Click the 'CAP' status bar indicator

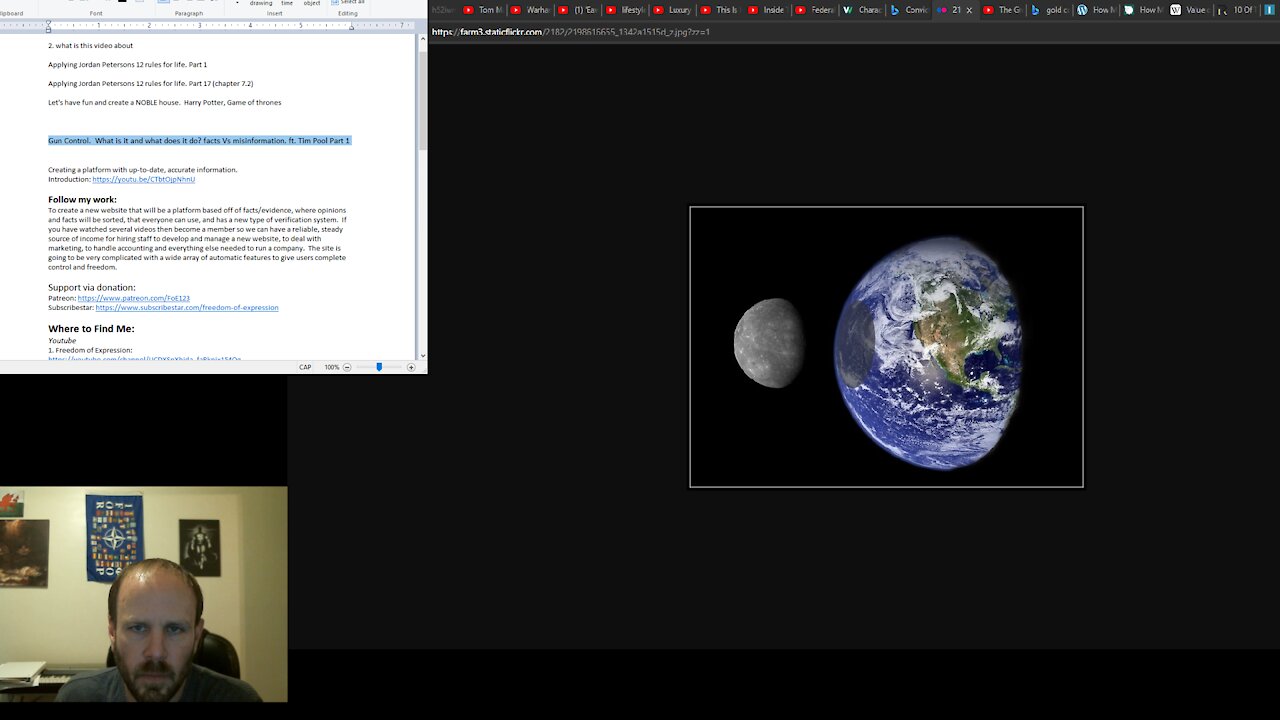(x=305, y=367)
